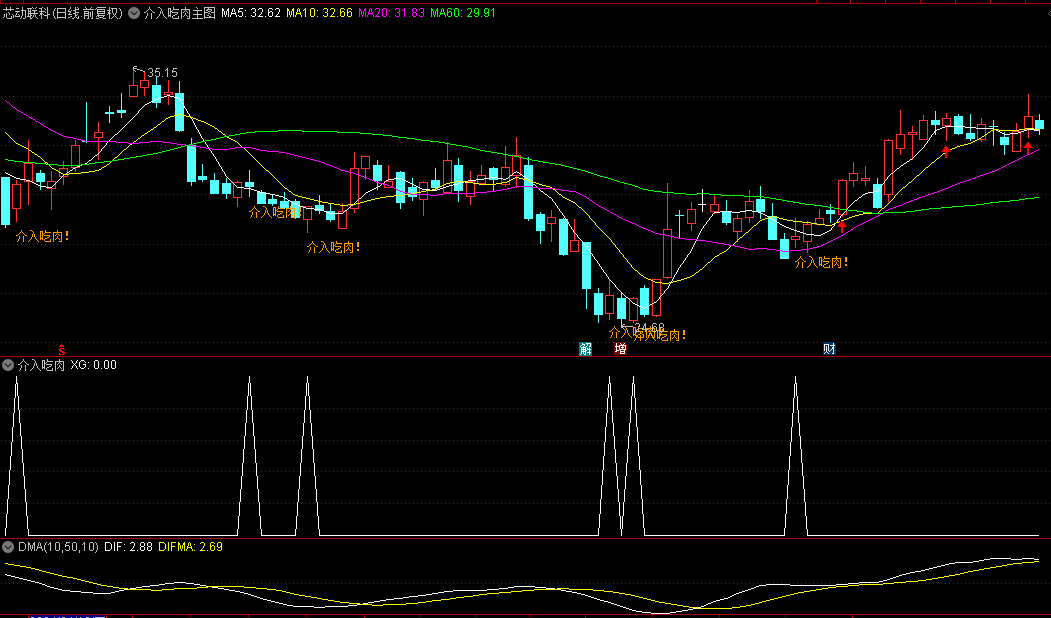1051x618 pixels.
Task: Click the 24.68 low price marker
Action: coord(648,327)
